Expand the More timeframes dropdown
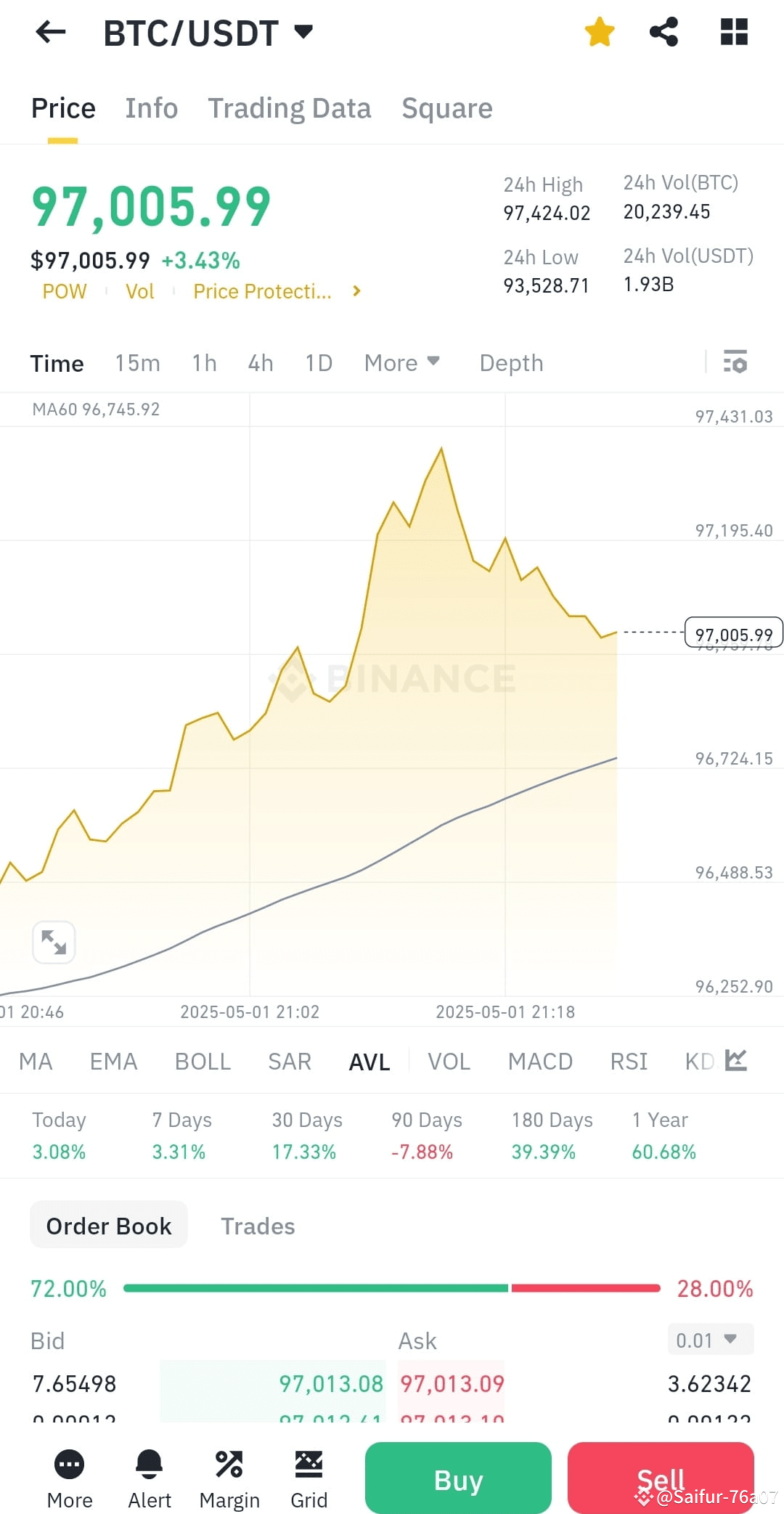The height and width of the screenshot is (1514, 784). (x=402, y=362)
